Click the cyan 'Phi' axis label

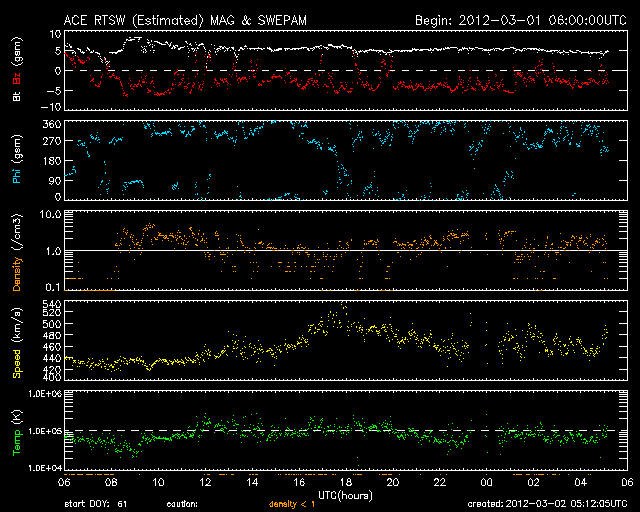tap(17, 175)
